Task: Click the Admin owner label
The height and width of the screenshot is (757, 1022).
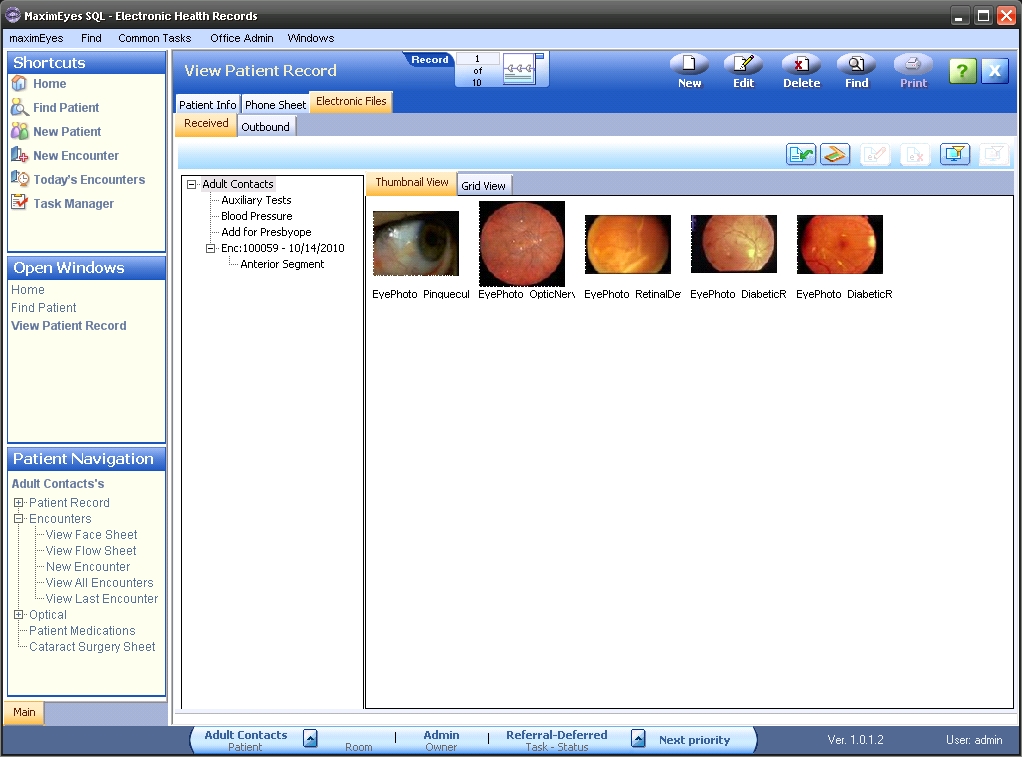Action: point(441,735)
